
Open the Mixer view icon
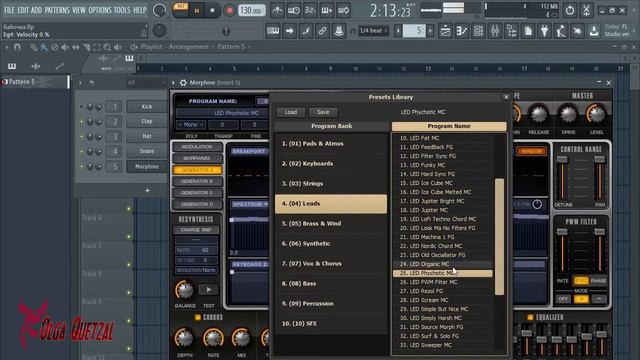tap(495, 31)
